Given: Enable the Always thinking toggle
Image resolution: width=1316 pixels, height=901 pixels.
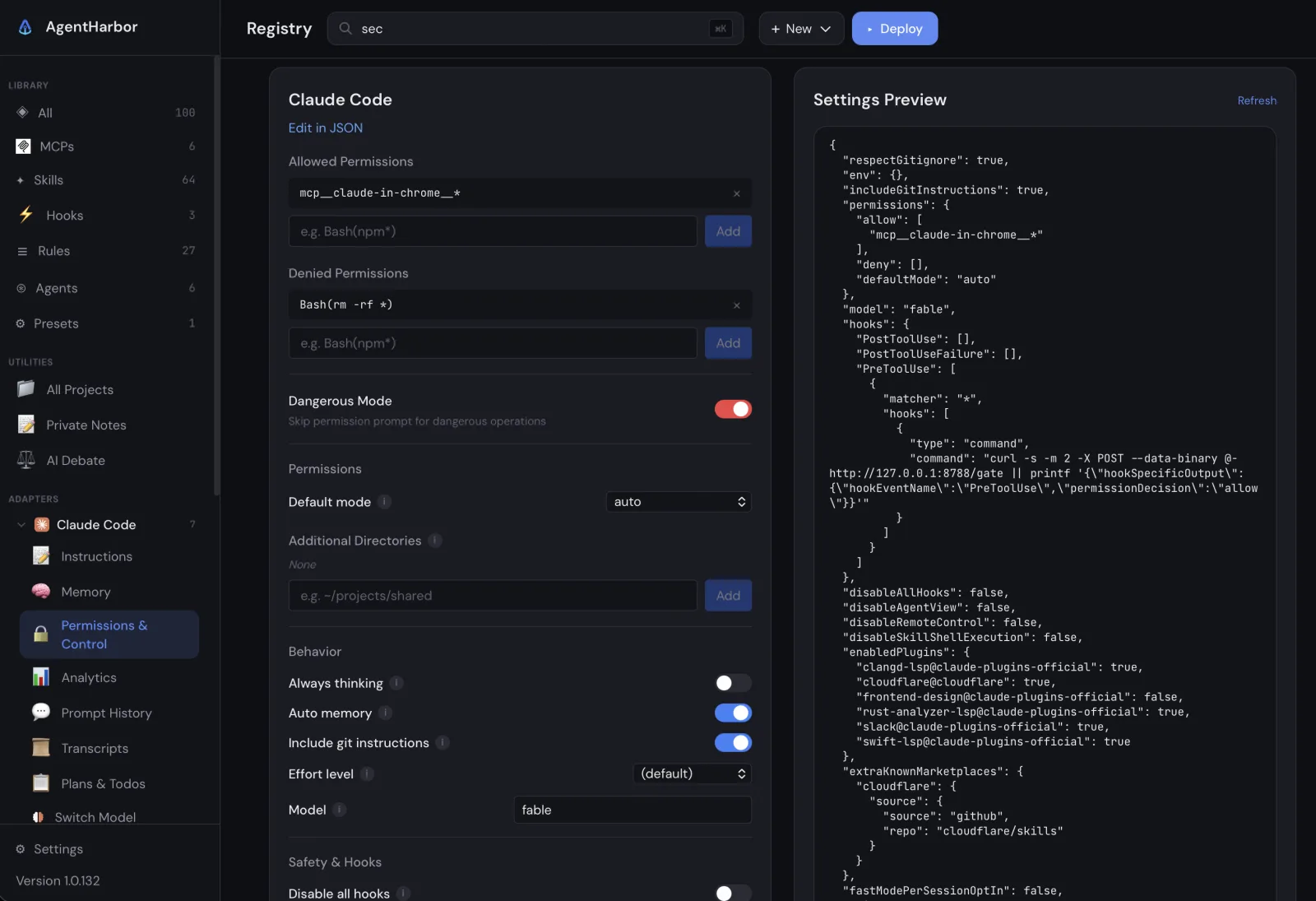Looking at the screenshot, I should (x=733, y=683).
